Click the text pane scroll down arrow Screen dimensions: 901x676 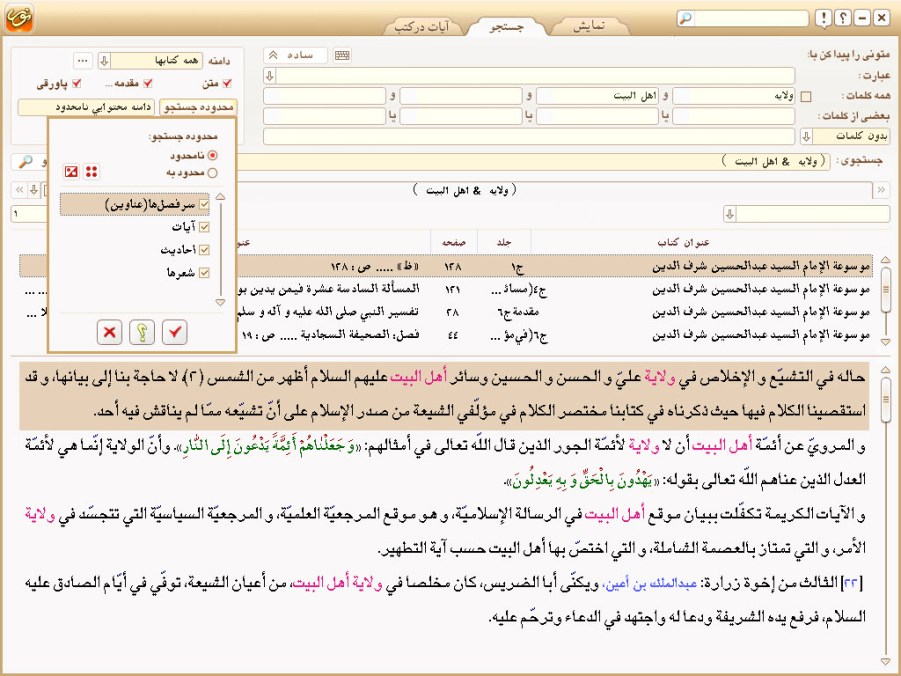pyautogui.click(x=885, y=662)
